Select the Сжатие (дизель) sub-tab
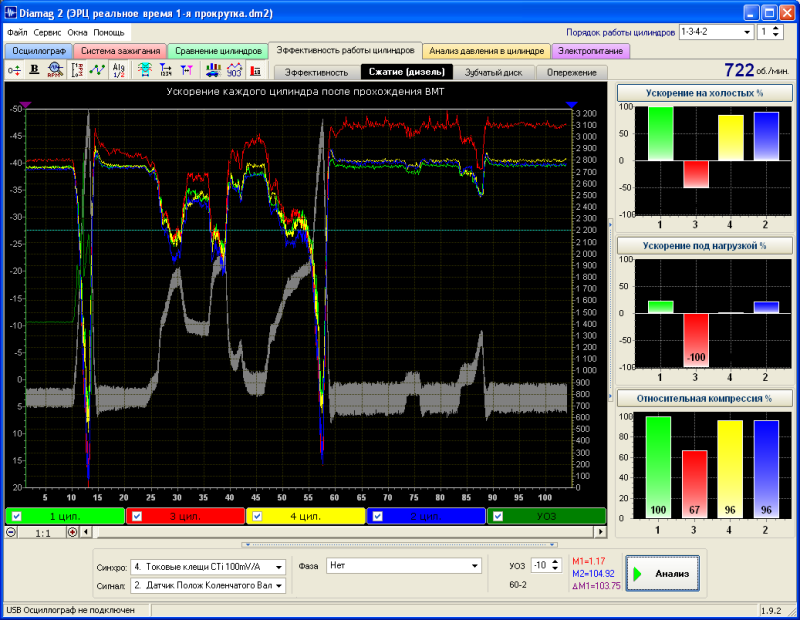 (x=407, y=72)
